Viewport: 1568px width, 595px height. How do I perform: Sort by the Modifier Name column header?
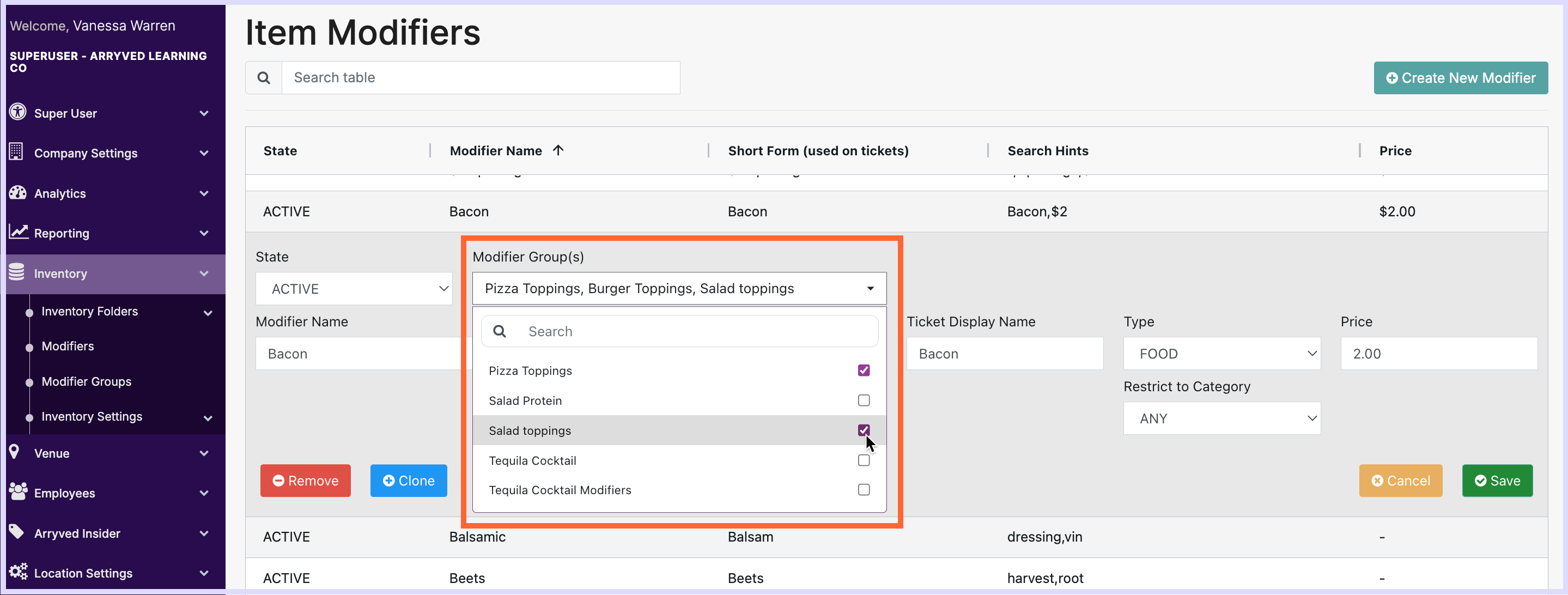click(495, 150)
